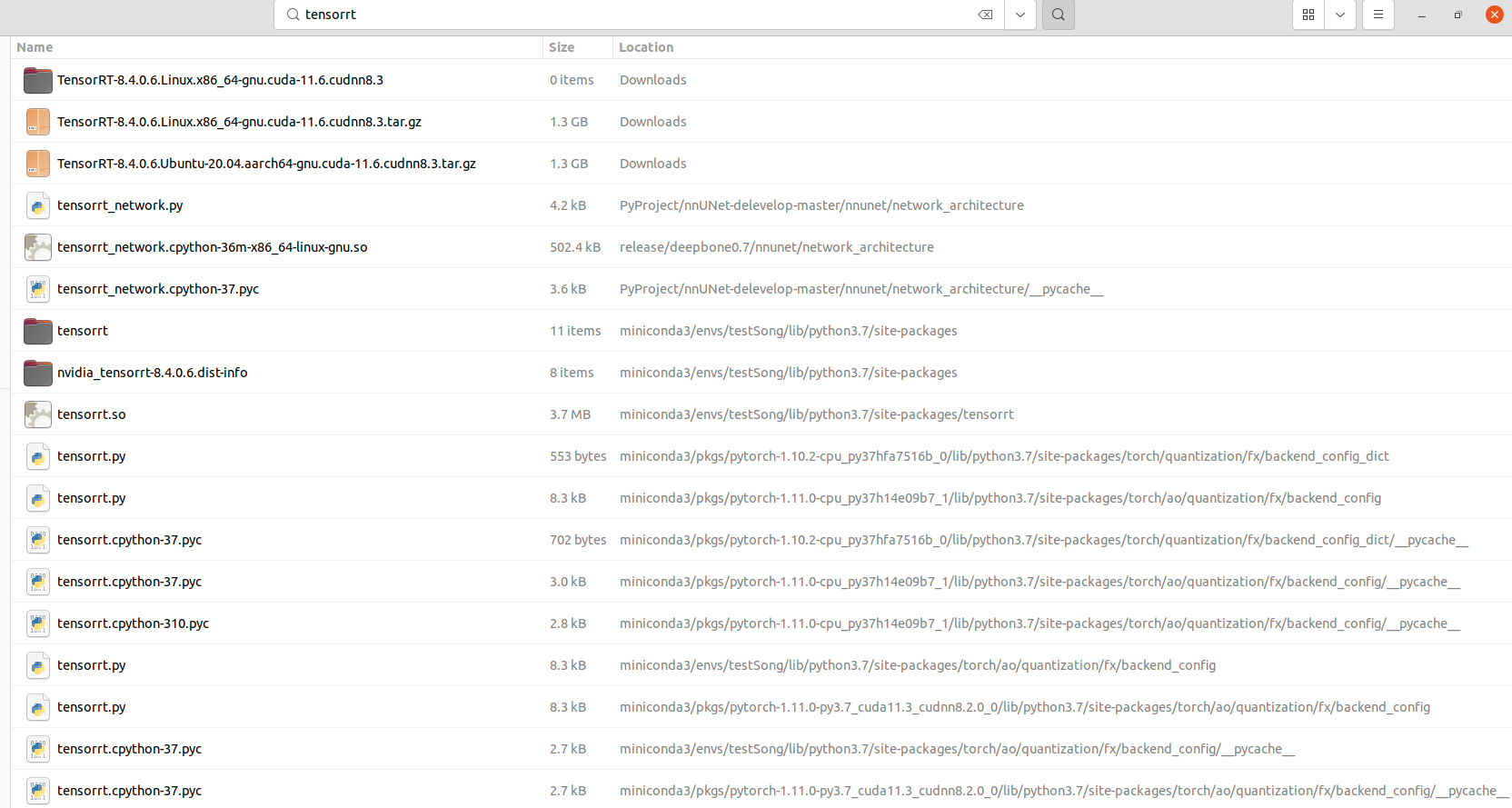Click location PyProject/nnUNet-delevelop-master/nnunet/network_architecture
The height and width of the screenshot is (808, 1512).
821,205
